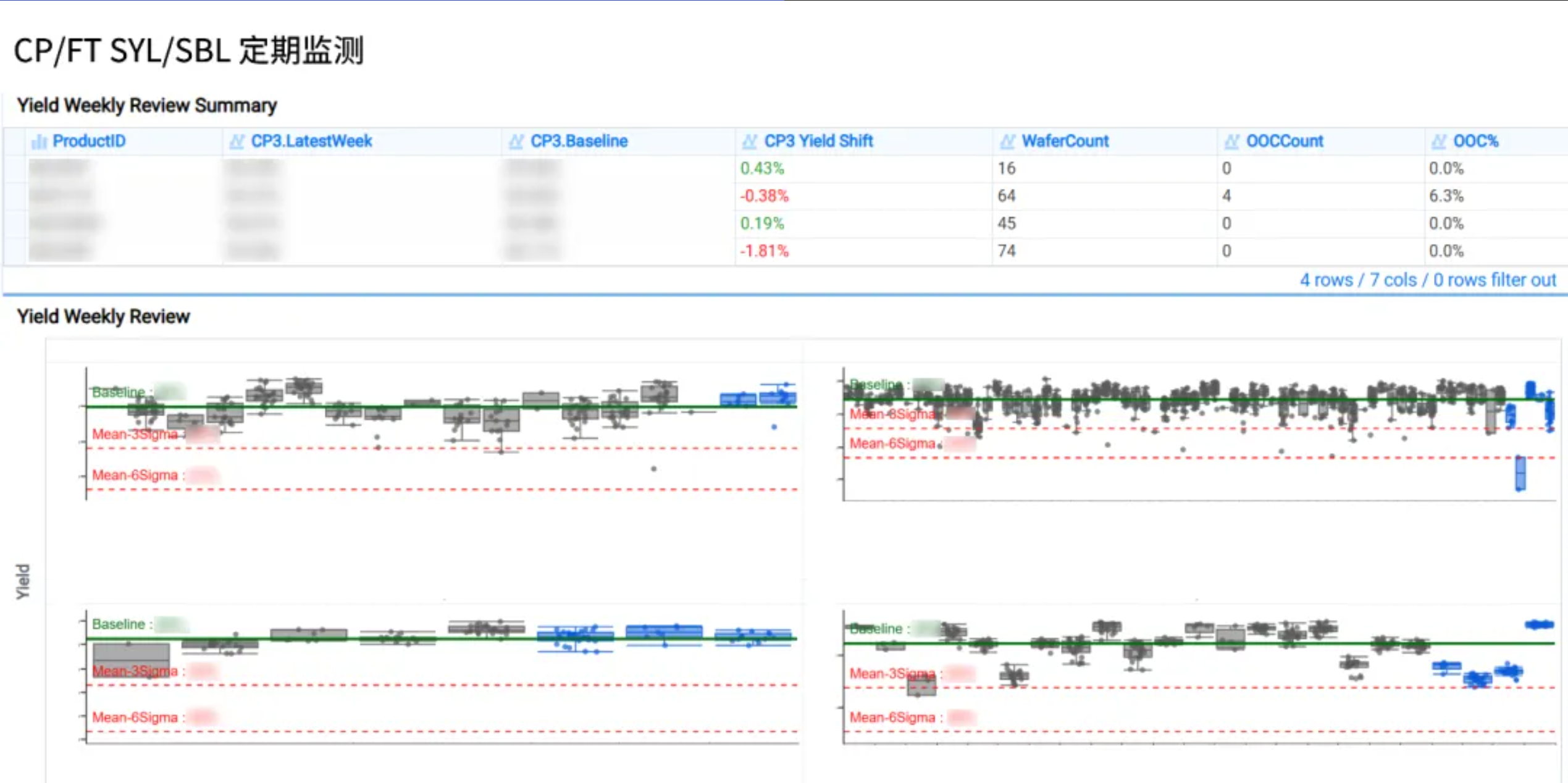This screenshot has height=783, width=1568.
Task: Select the first table row header
Action: pos(14,169)
